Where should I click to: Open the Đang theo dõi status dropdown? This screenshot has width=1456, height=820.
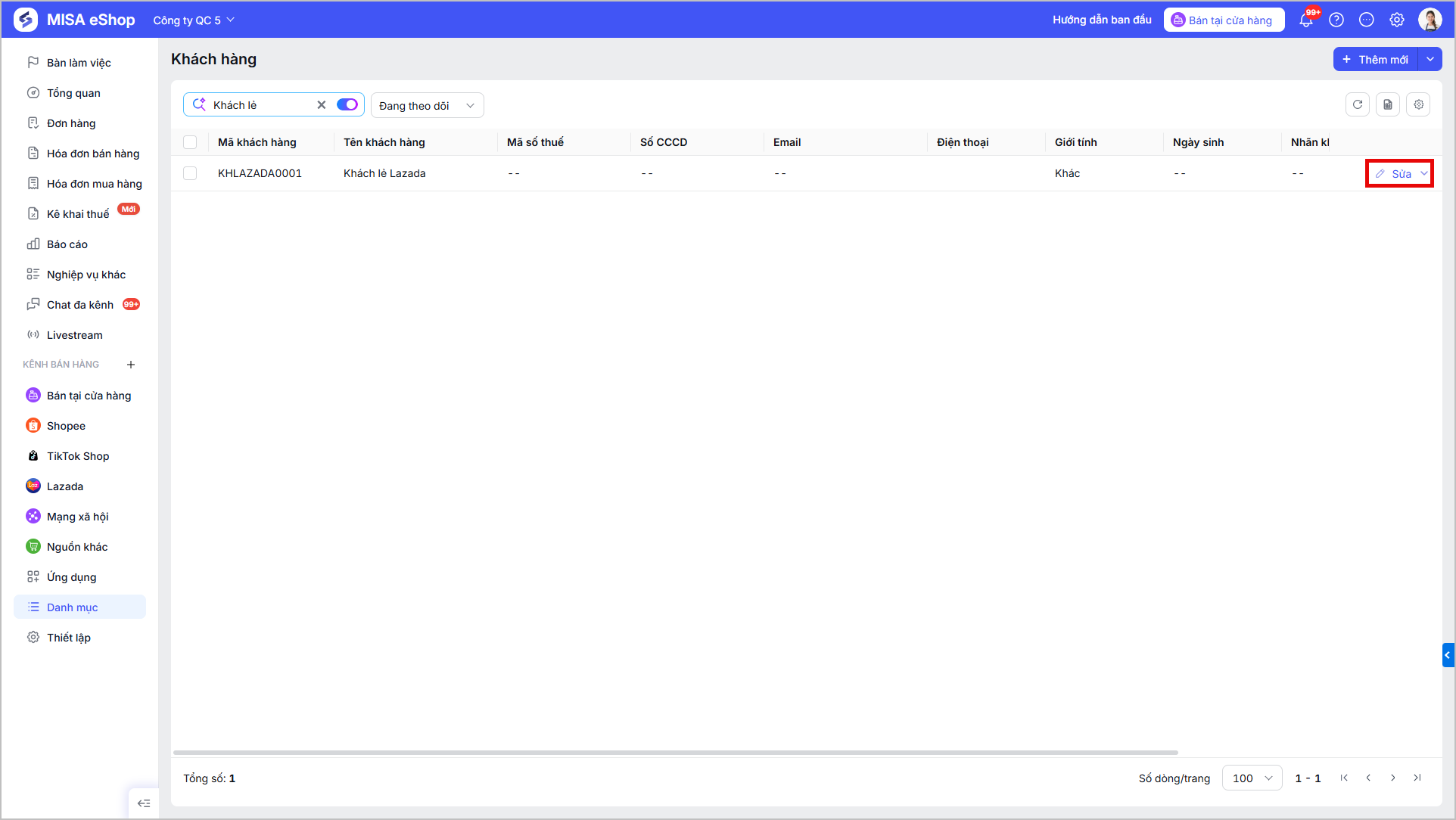point(427,105)
